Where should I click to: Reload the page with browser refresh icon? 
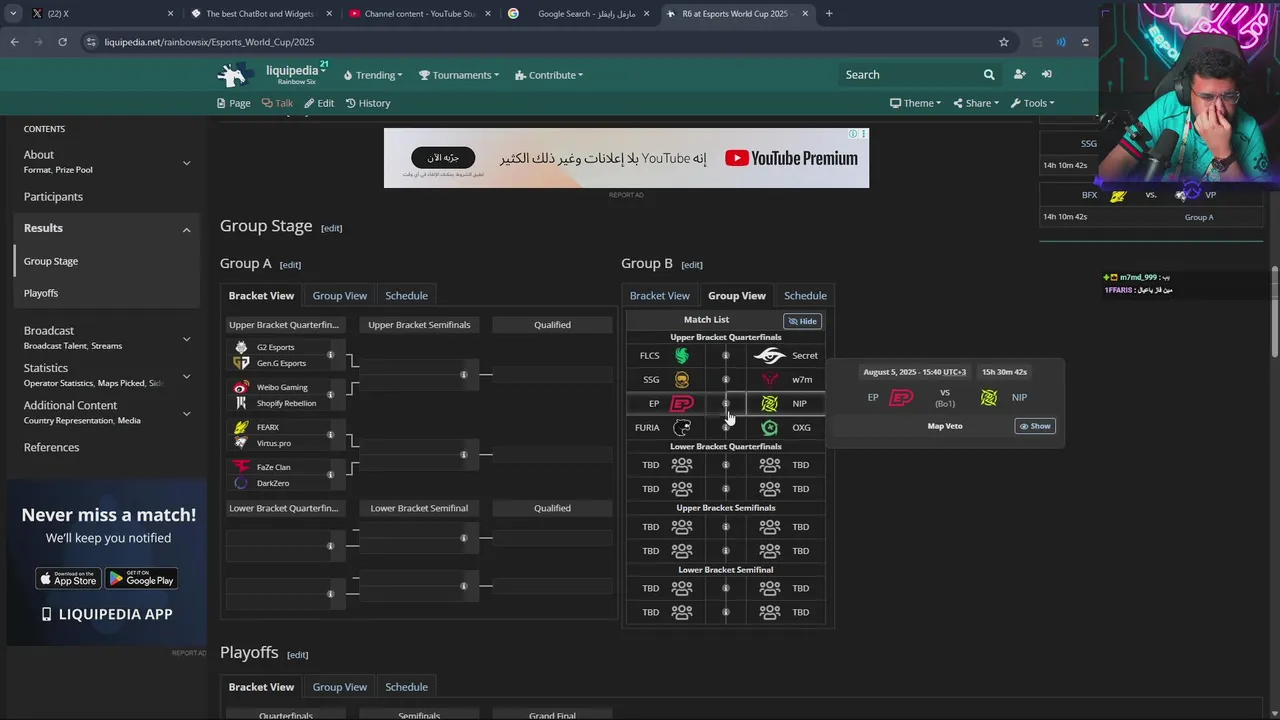62,42
